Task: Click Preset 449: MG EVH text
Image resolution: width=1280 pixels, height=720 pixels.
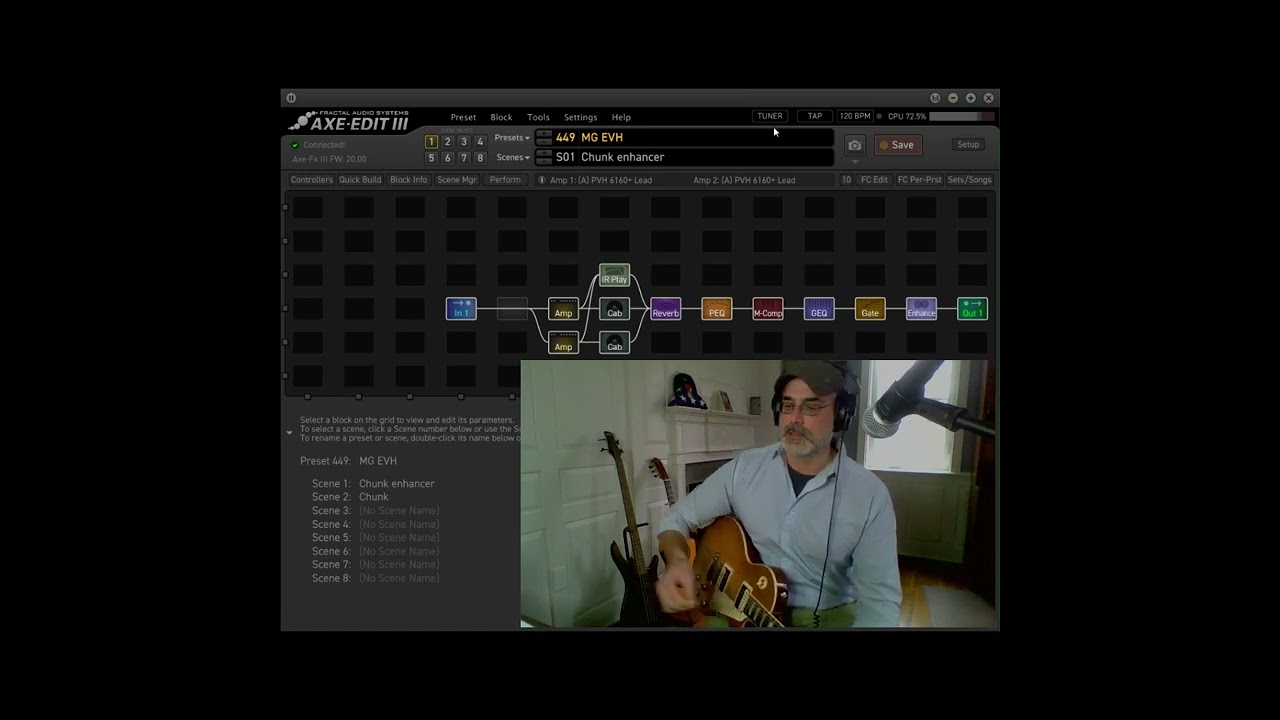Action: point(348,461)
